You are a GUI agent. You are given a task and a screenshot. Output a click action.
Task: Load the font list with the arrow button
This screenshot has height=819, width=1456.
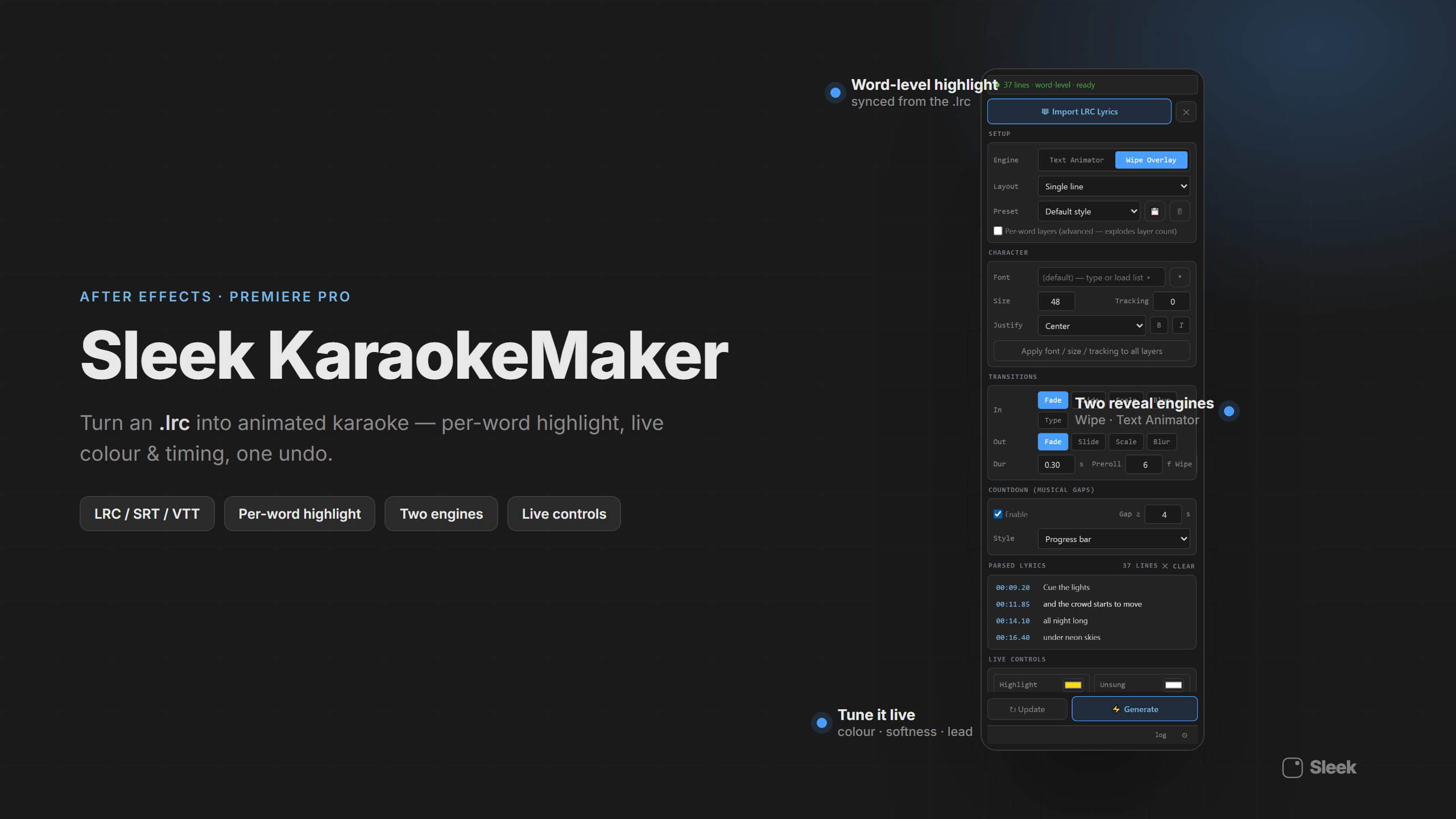(x=1180, y=278)
